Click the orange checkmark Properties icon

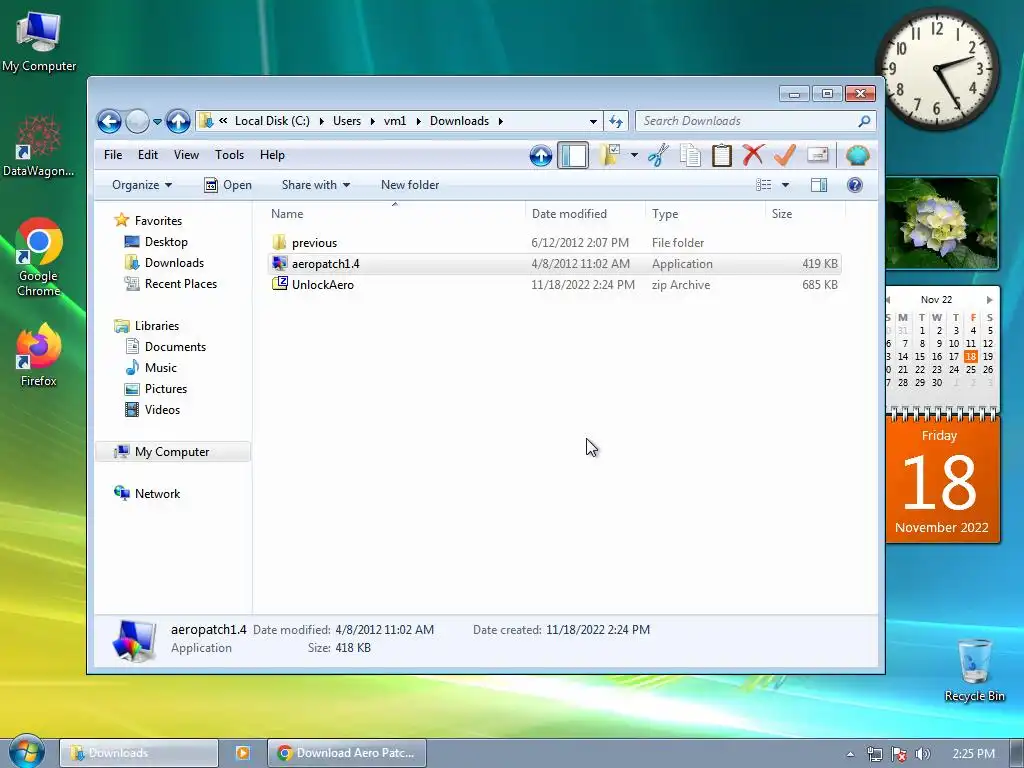point(785,155)
